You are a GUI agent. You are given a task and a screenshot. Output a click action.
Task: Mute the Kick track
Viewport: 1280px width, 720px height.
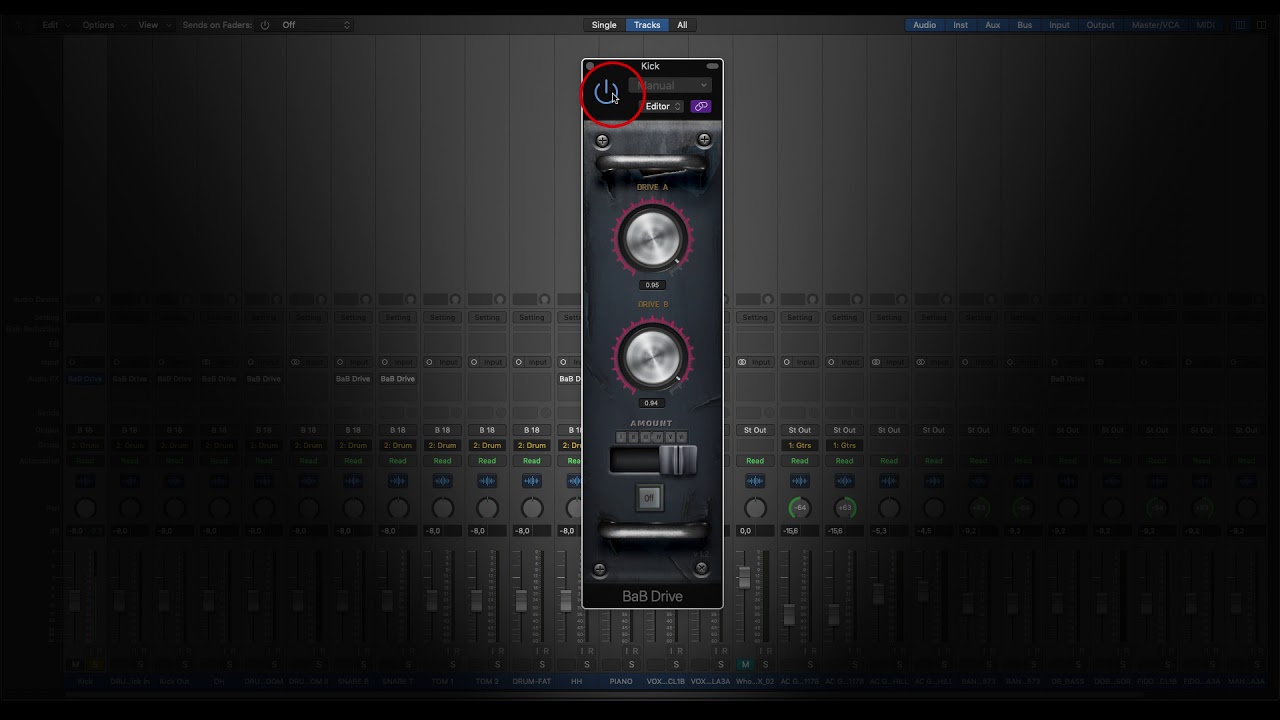tap(75, 664)
